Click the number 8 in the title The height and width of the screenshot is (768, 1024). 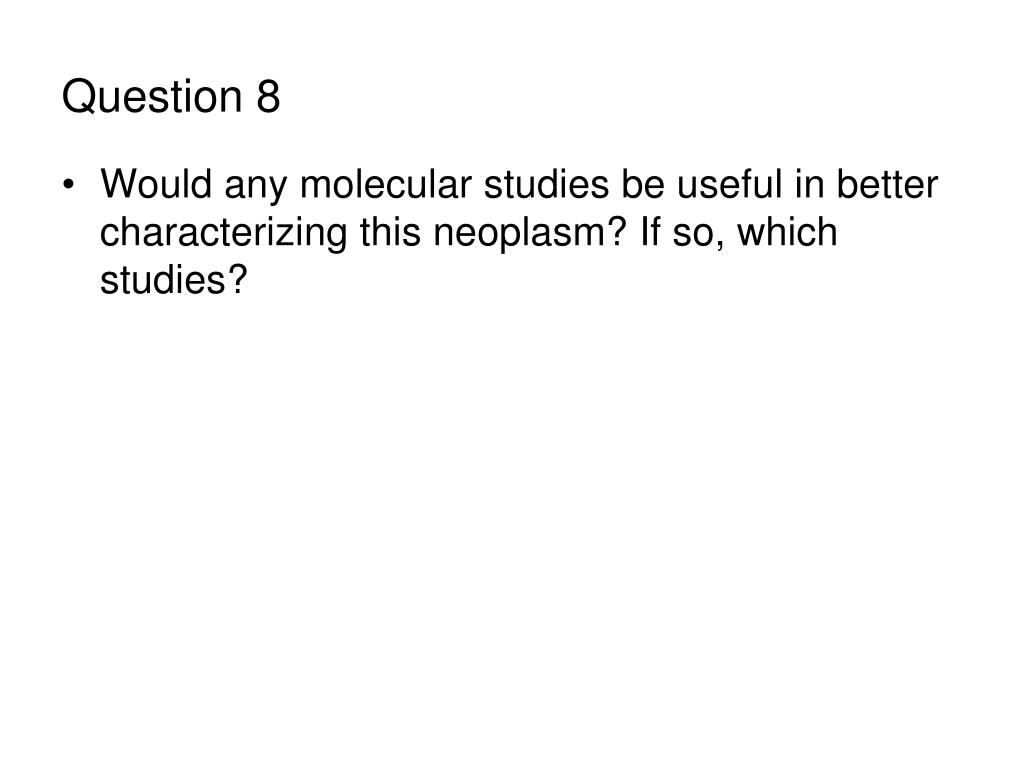268,97
